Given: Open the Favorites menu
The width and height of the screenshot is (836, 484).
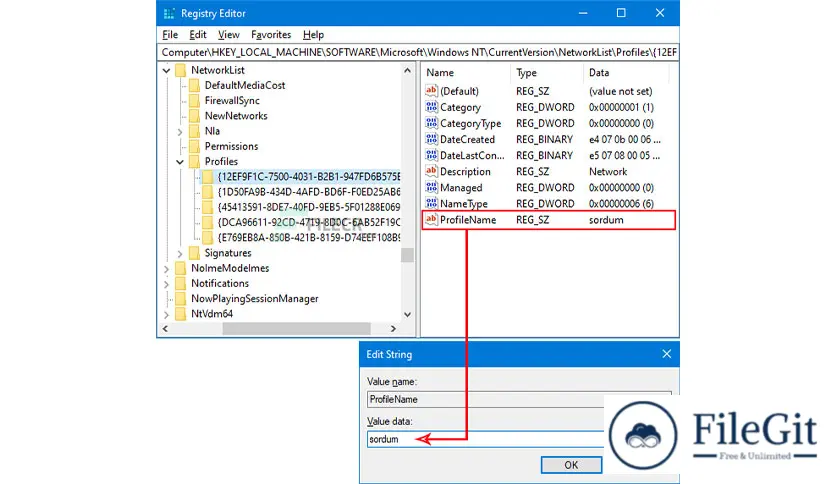Looking at the screenshot, I should (271, 35).
